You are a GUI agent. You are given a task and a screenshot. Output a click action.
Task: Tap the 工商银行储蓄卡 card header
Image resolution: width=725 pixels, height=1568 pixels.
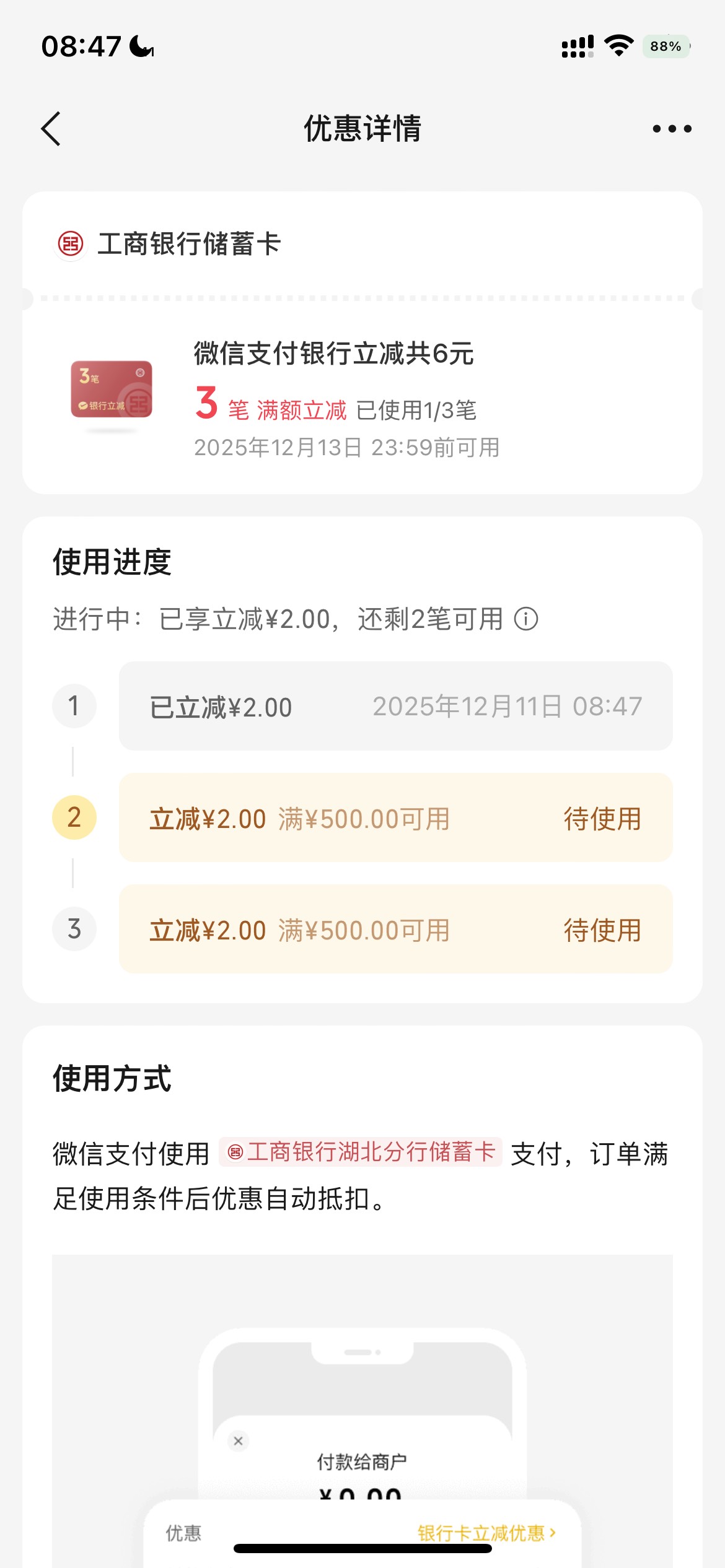[189, 244]
